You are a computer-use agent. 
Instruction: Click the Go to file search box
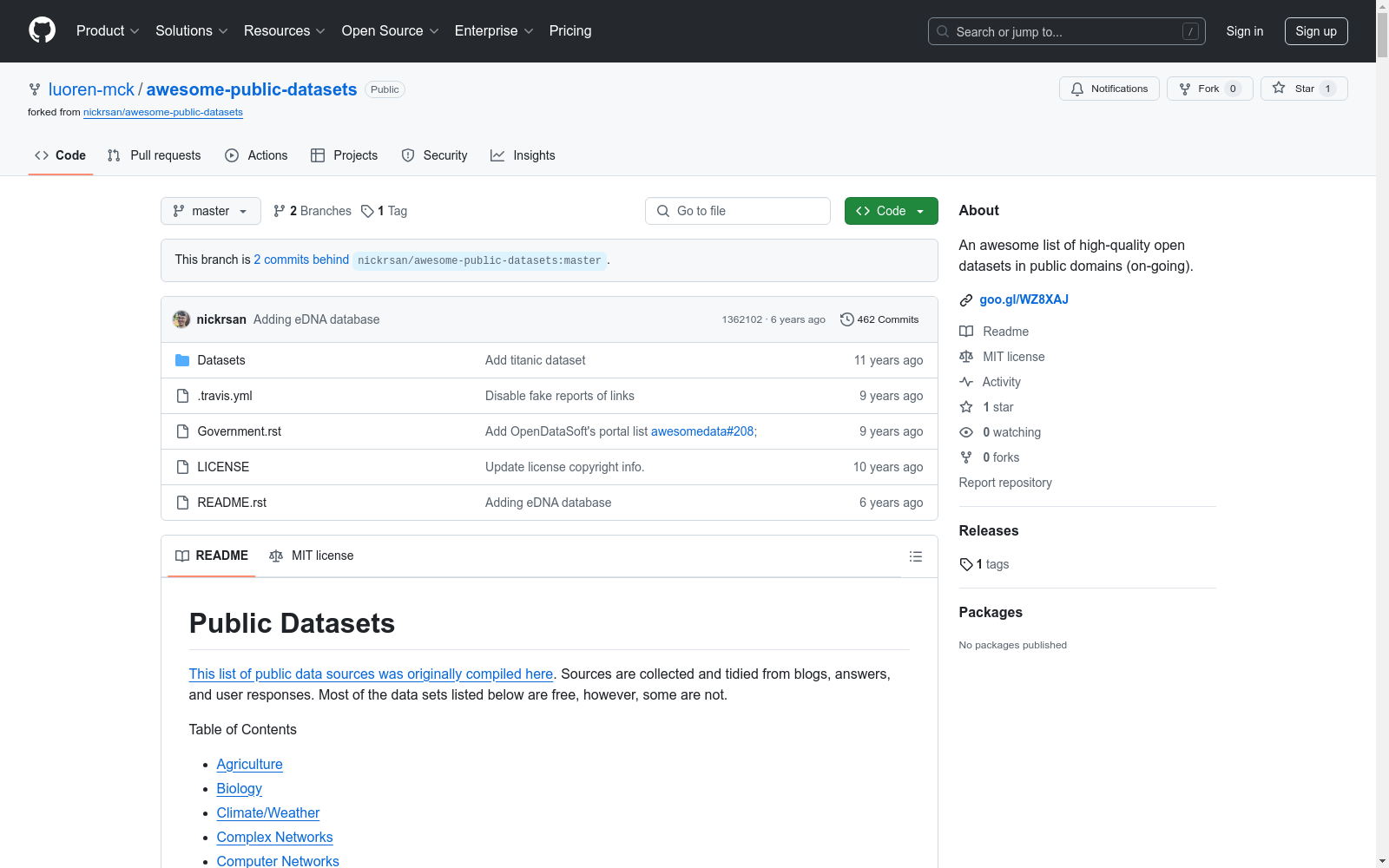738,211
